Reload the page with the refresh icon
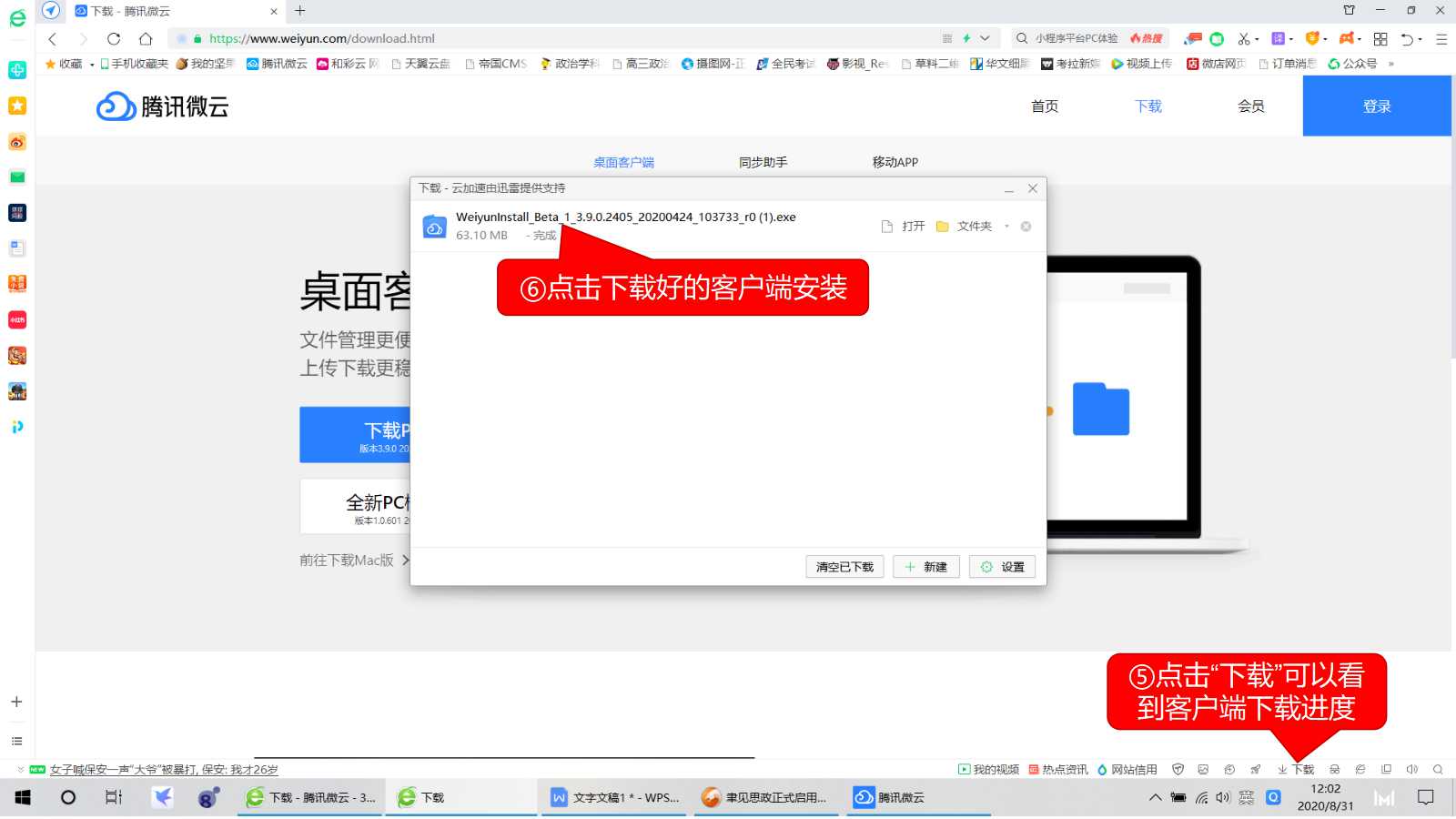This screenshot has width=1456, height=819. click(114, 38)
